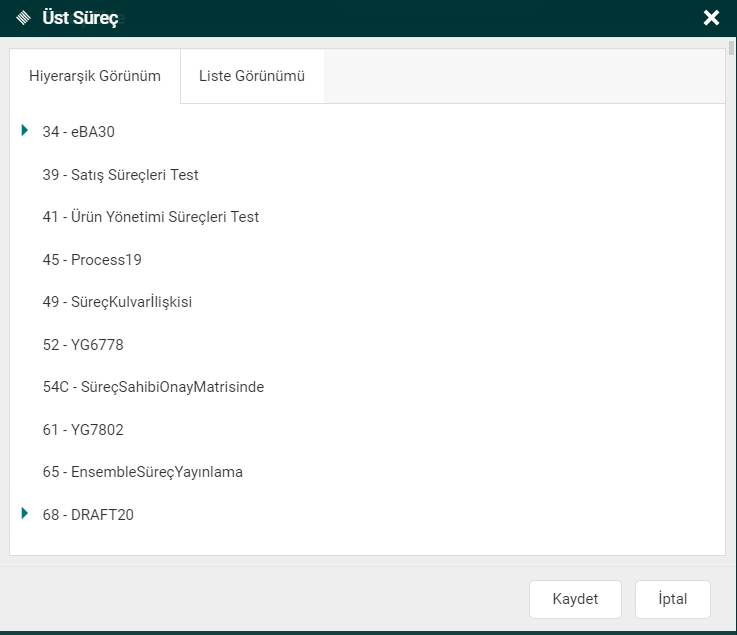Cancel with the İptal button
The width and height of the screenshot is (737, 635).
(x=672, y=599)
